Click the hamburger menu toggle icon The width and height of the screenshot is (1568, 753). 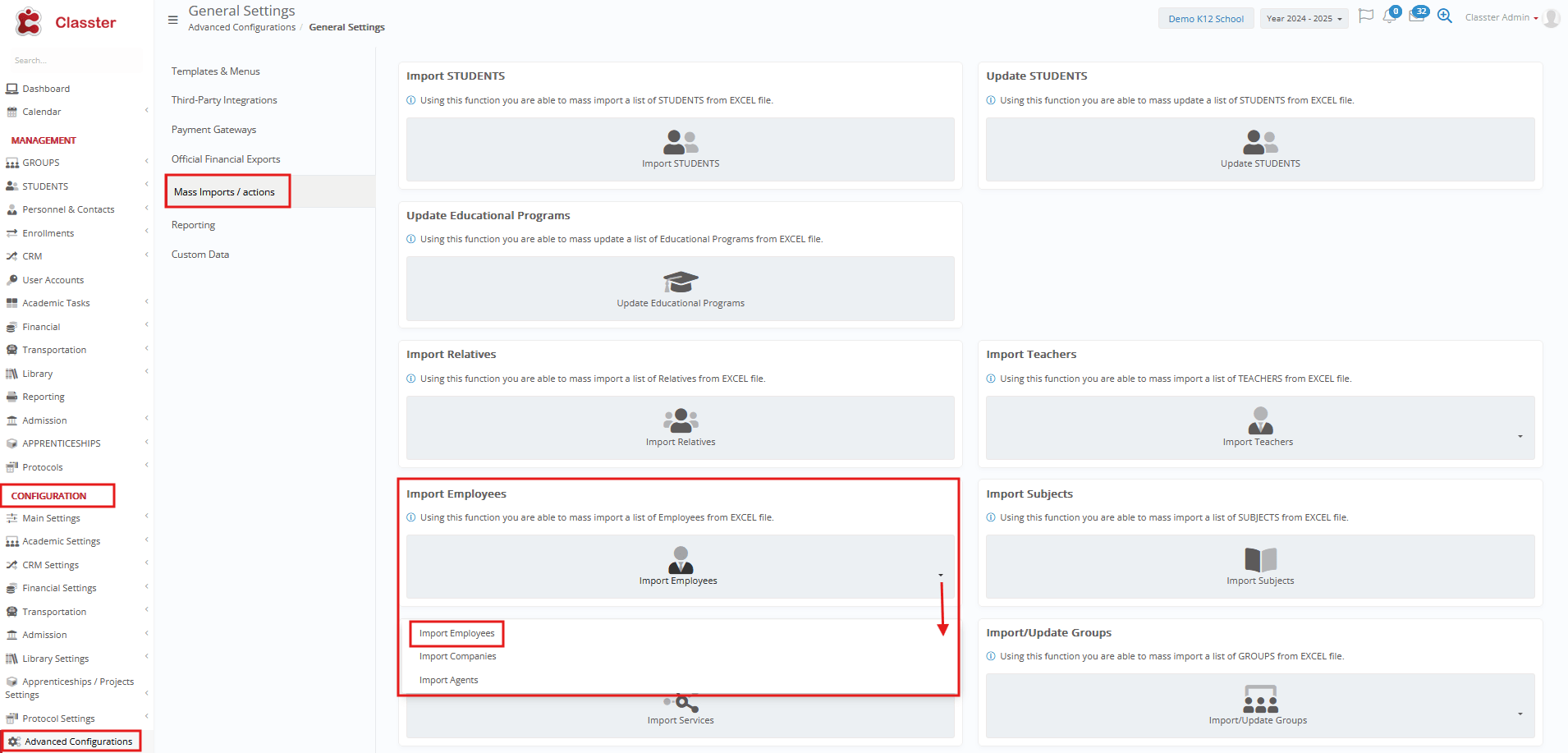[x=172, y=20]
